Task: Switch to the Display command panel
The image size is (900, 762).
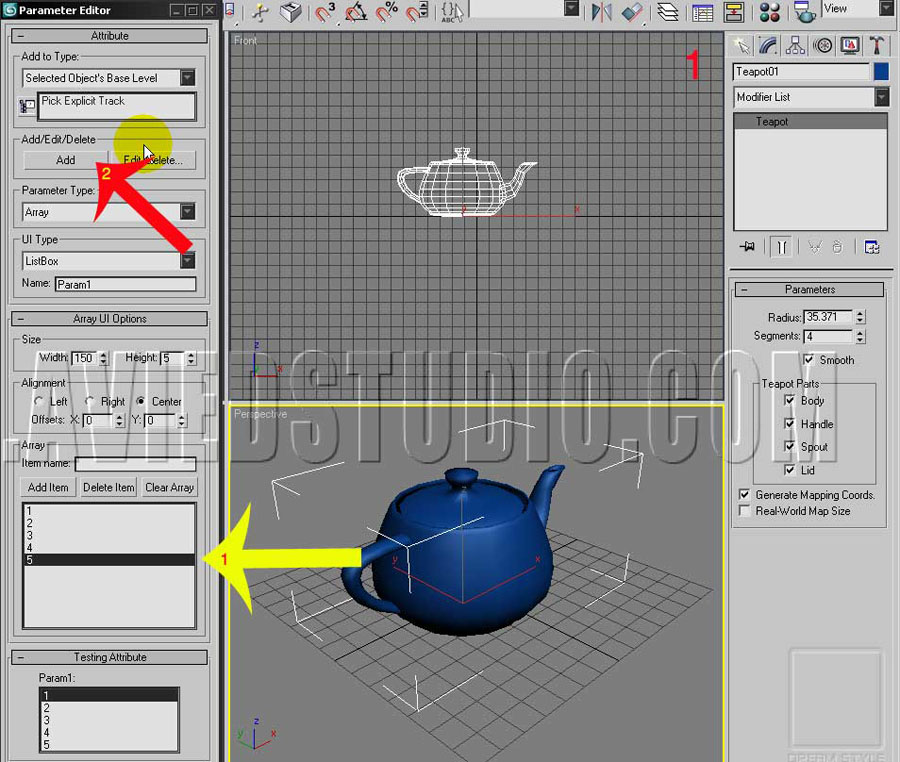Action: tap(850, 45)
